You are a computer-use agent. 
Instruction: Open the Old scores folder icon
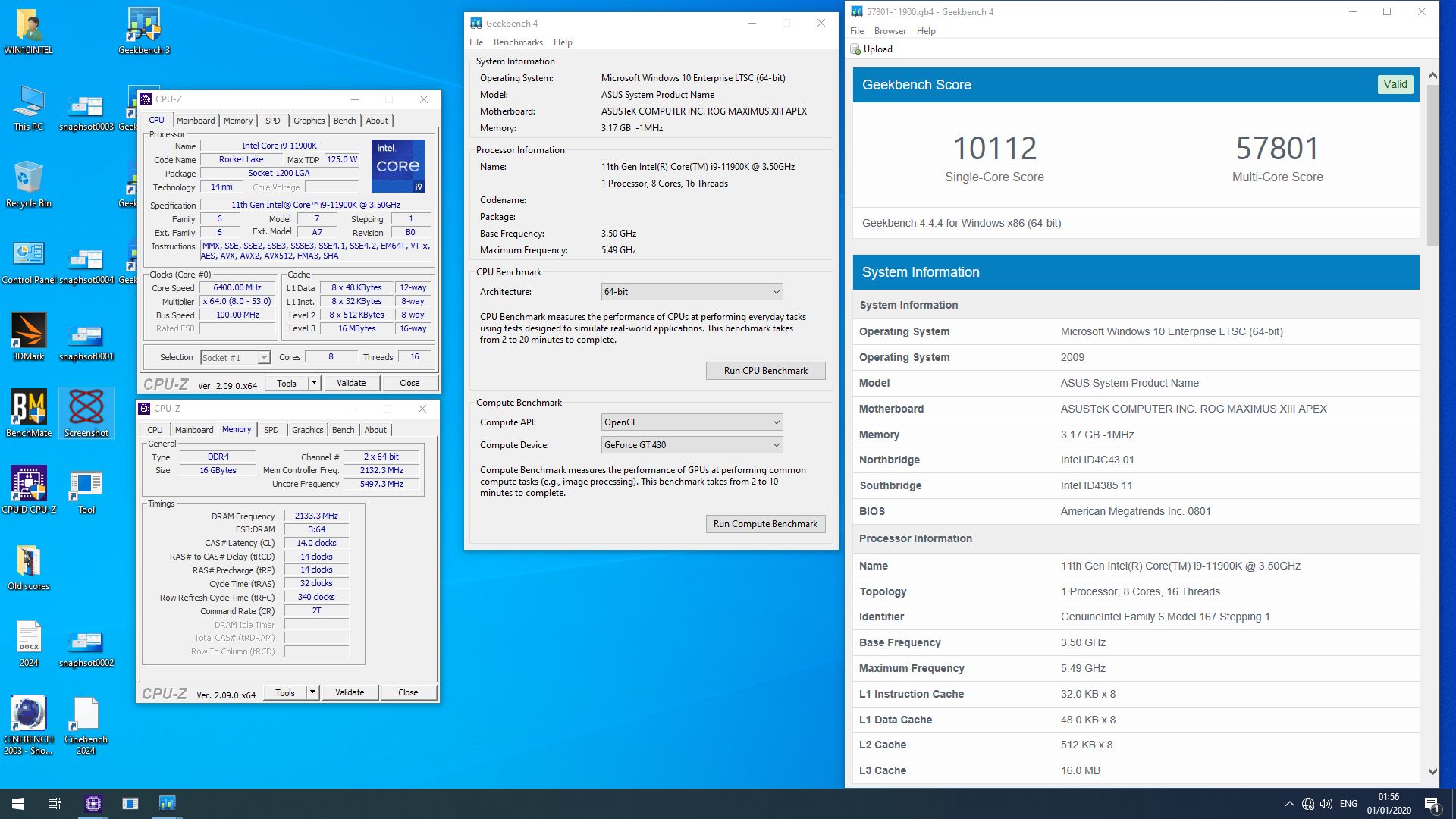(29, 568)
